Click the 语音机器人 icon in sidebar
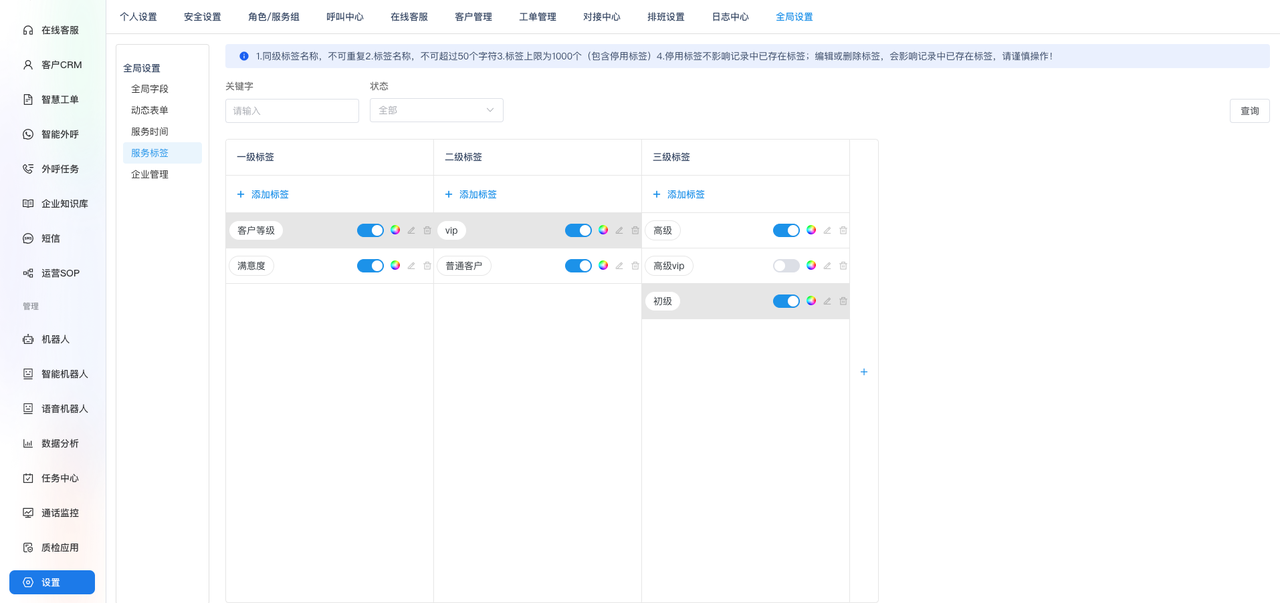This screenshot has height=603, width=1280. pyautogui.click(x=28, y=409)
